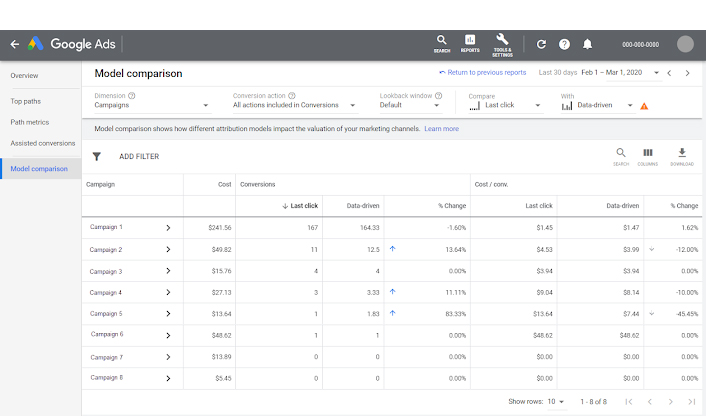Open the date range dropdown

click(656, 72)
